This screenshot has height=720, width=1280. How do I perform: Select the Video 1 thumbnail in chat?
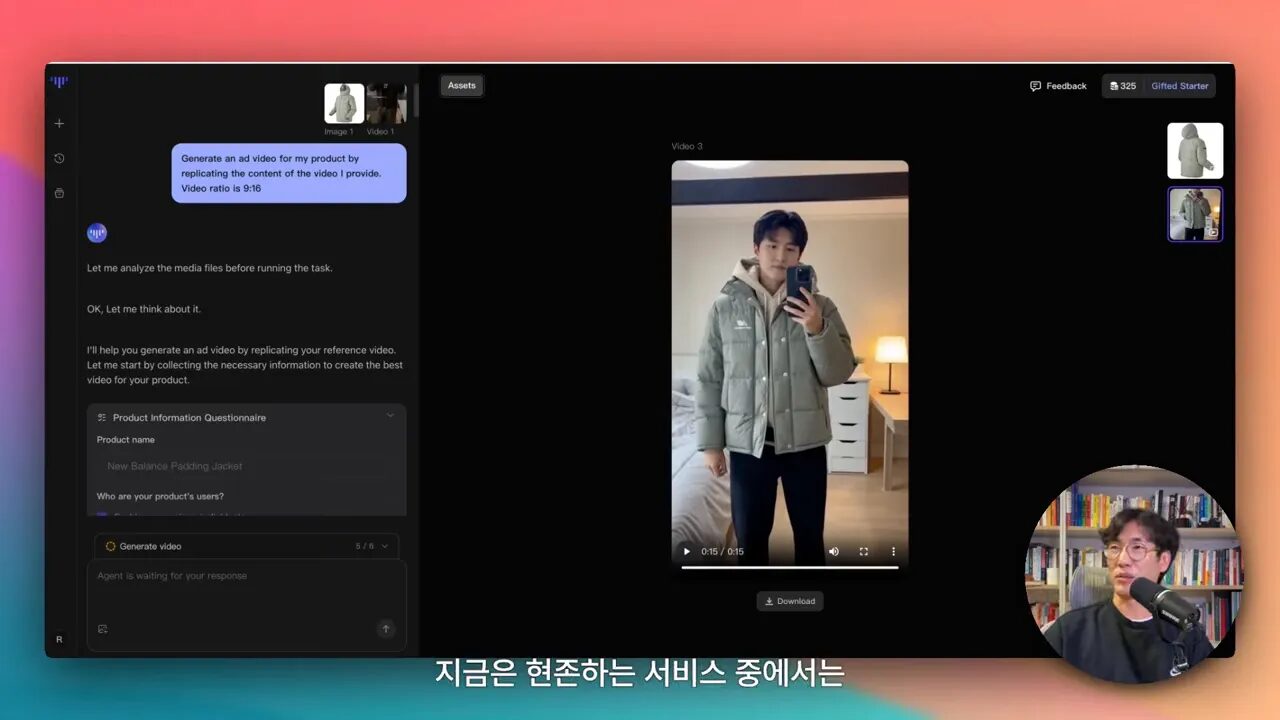point(387,103)
